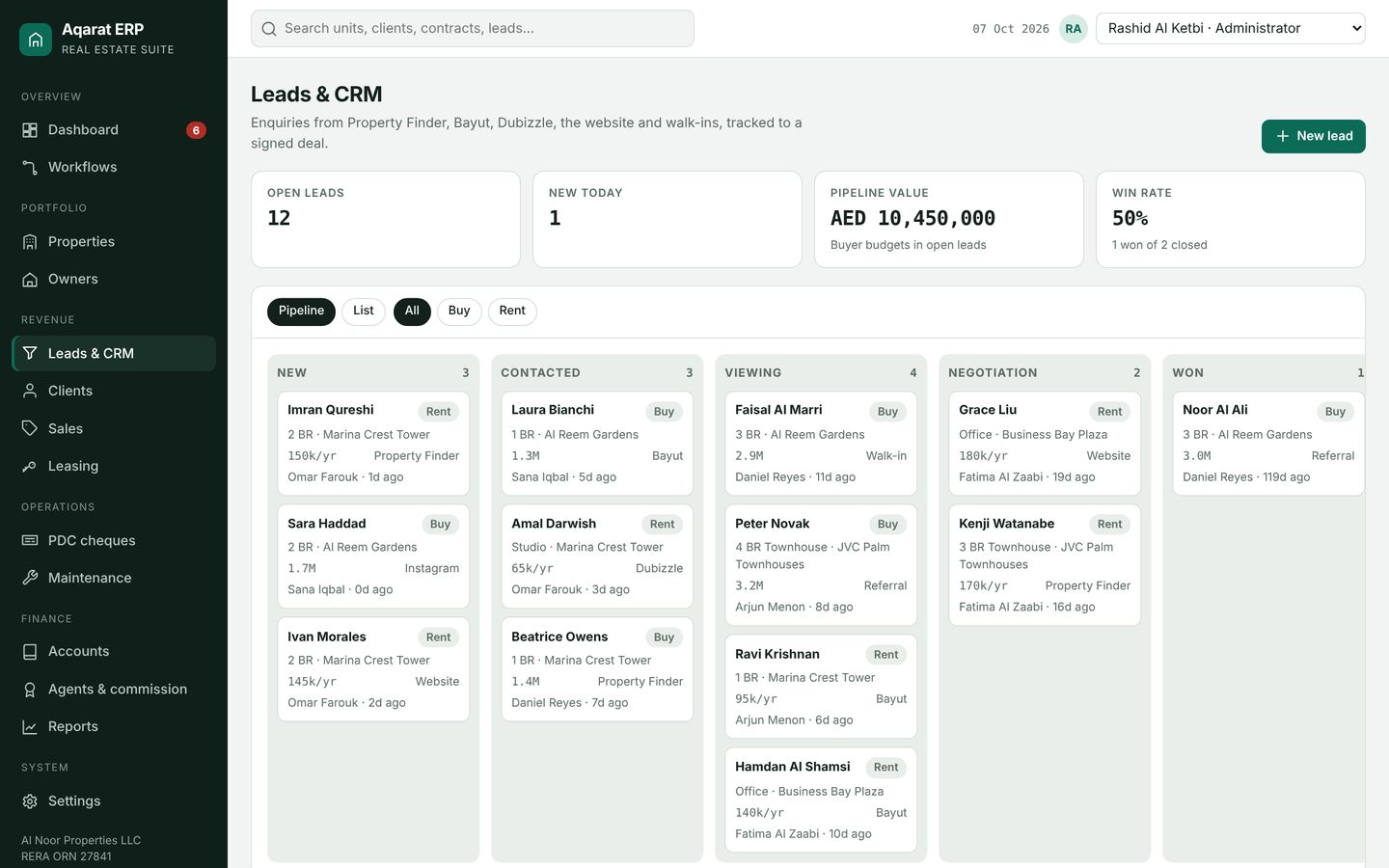Click the Maintenance wrench icon

(30, 578)
